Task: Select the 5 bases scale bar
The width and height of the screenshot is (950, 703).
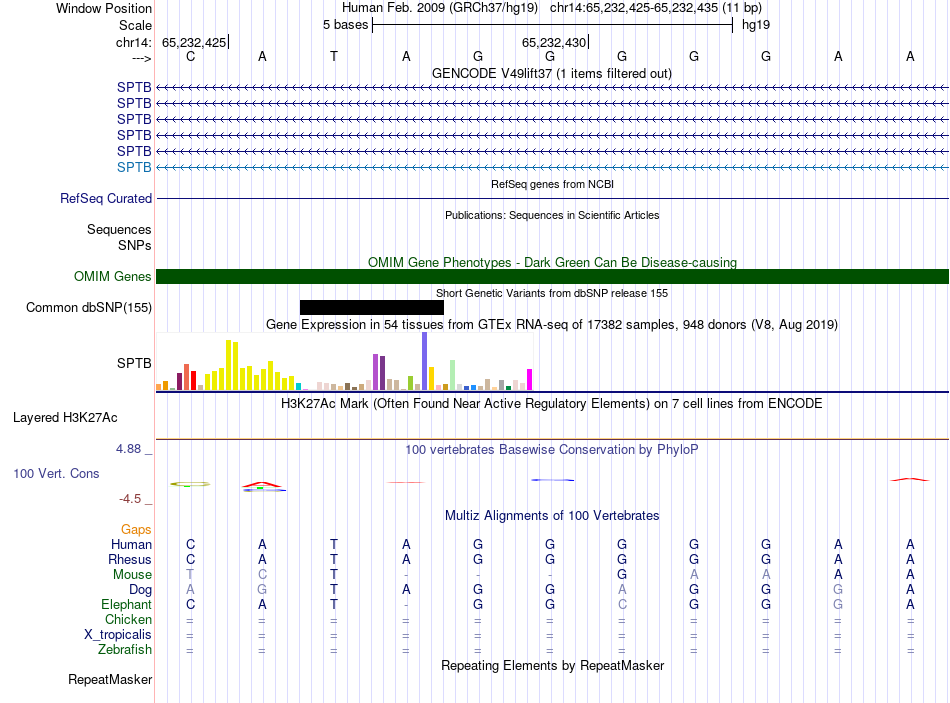Action: pos(553,25)
